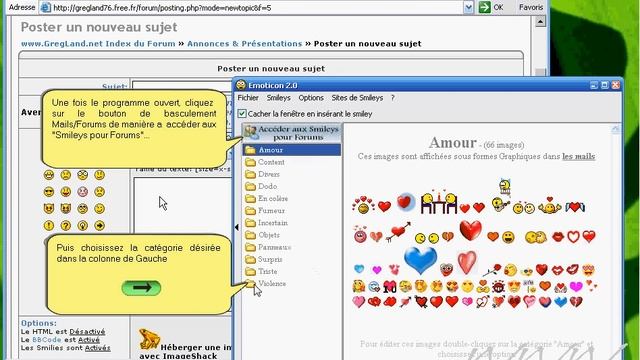This screenshot has width=640, height=360.
Task: Open the 'En colère' category folder
Action: click(x=267, y=198)
